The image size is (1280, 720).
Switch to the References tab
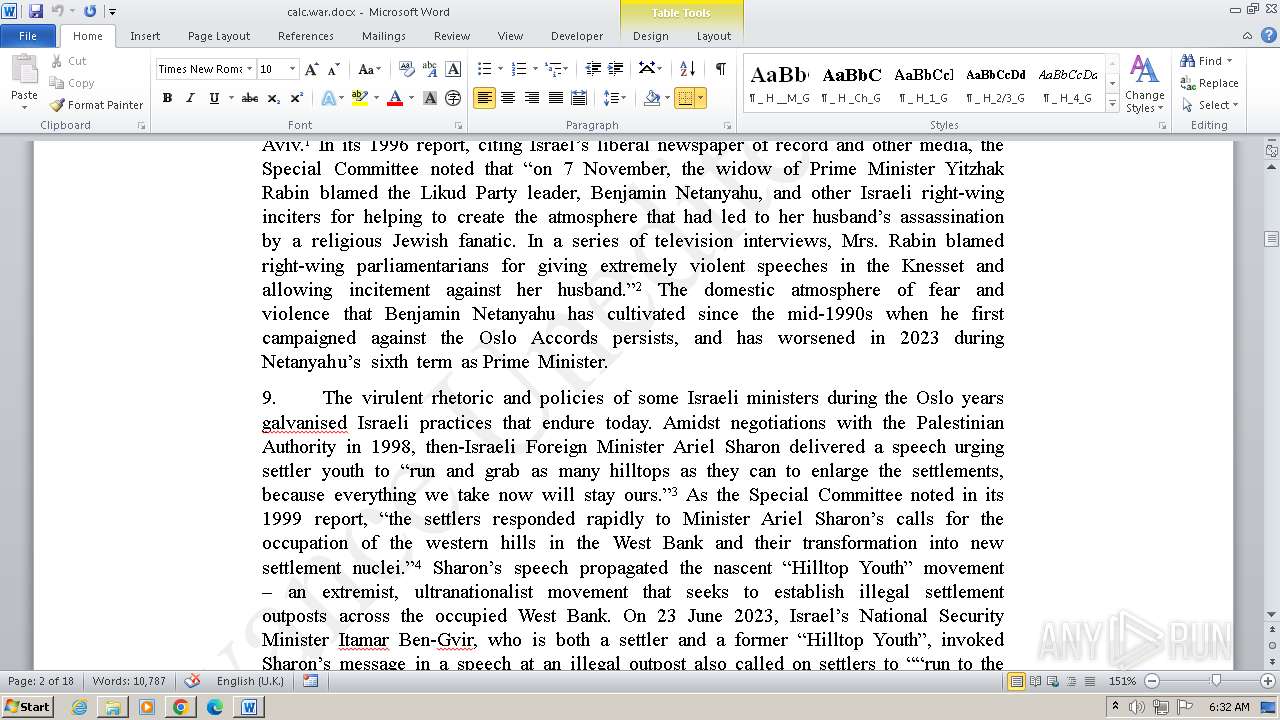coord(306,36)
